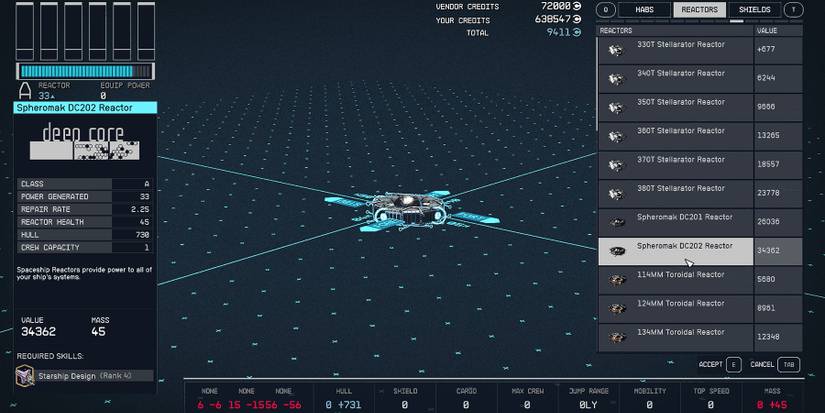This screenshot has width=825, height=413.
Task: Select 124MM Toroidal Reactor row
Action: (700, 309)
